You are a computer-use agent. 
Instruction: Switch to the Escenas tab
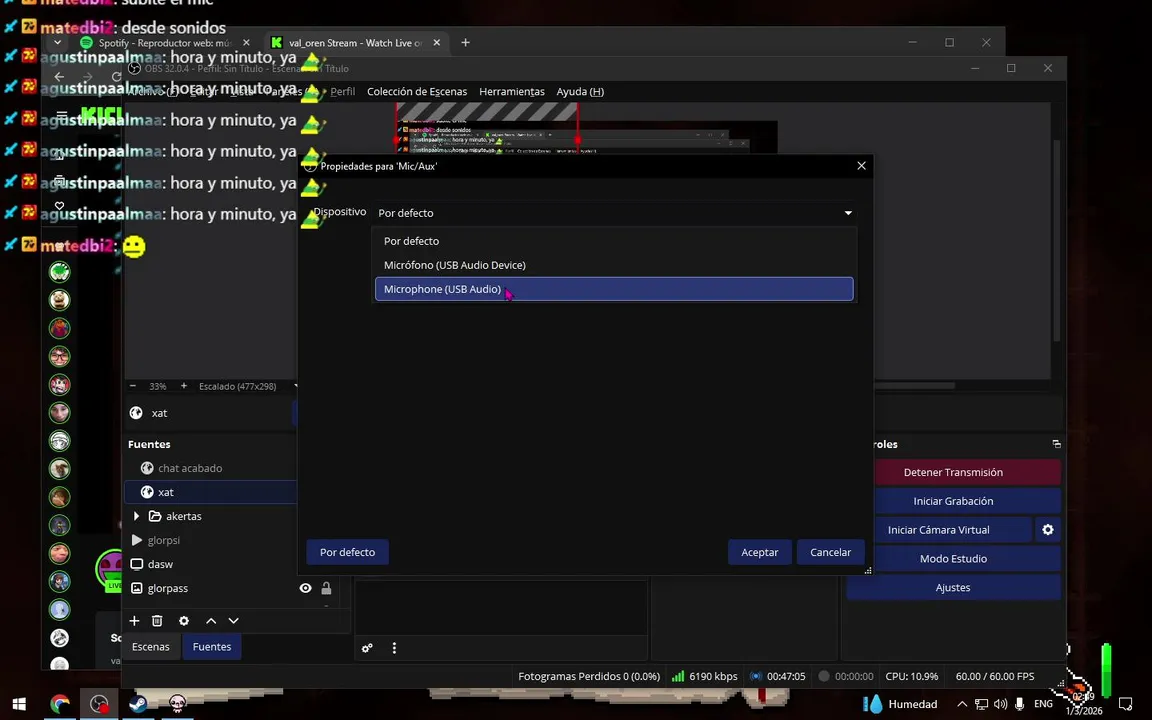pos(151,647)
